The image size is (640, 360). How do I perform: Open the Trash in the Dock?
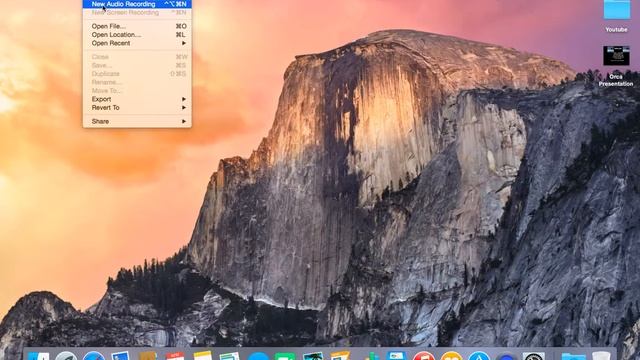coord(601,356)
